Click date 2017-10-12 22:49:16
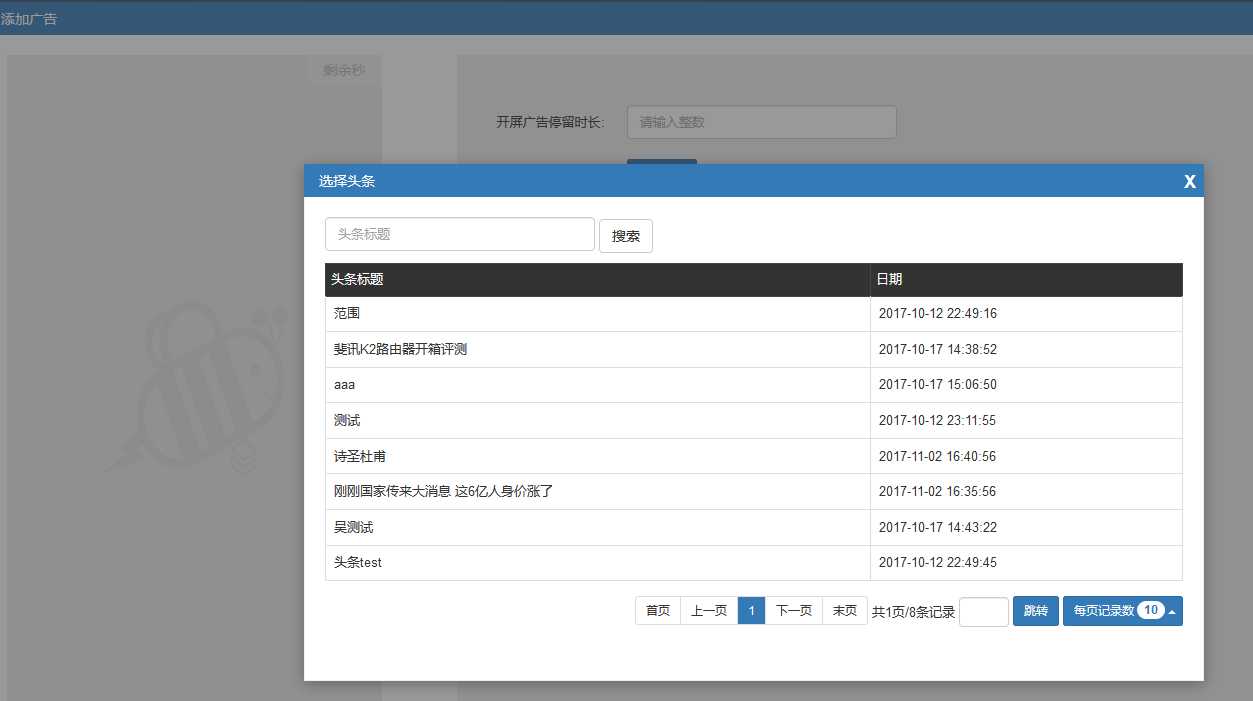The width and height of the screenshot is (1253, 701). (x=938, y=314)
